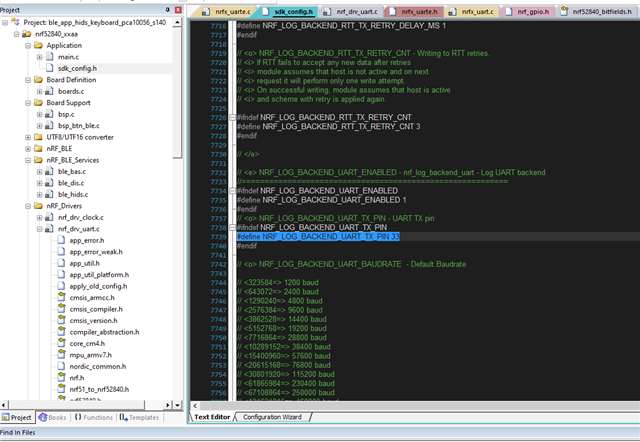
Task: Click project tree scroll down arrow
Action: [x=177, y=405]
